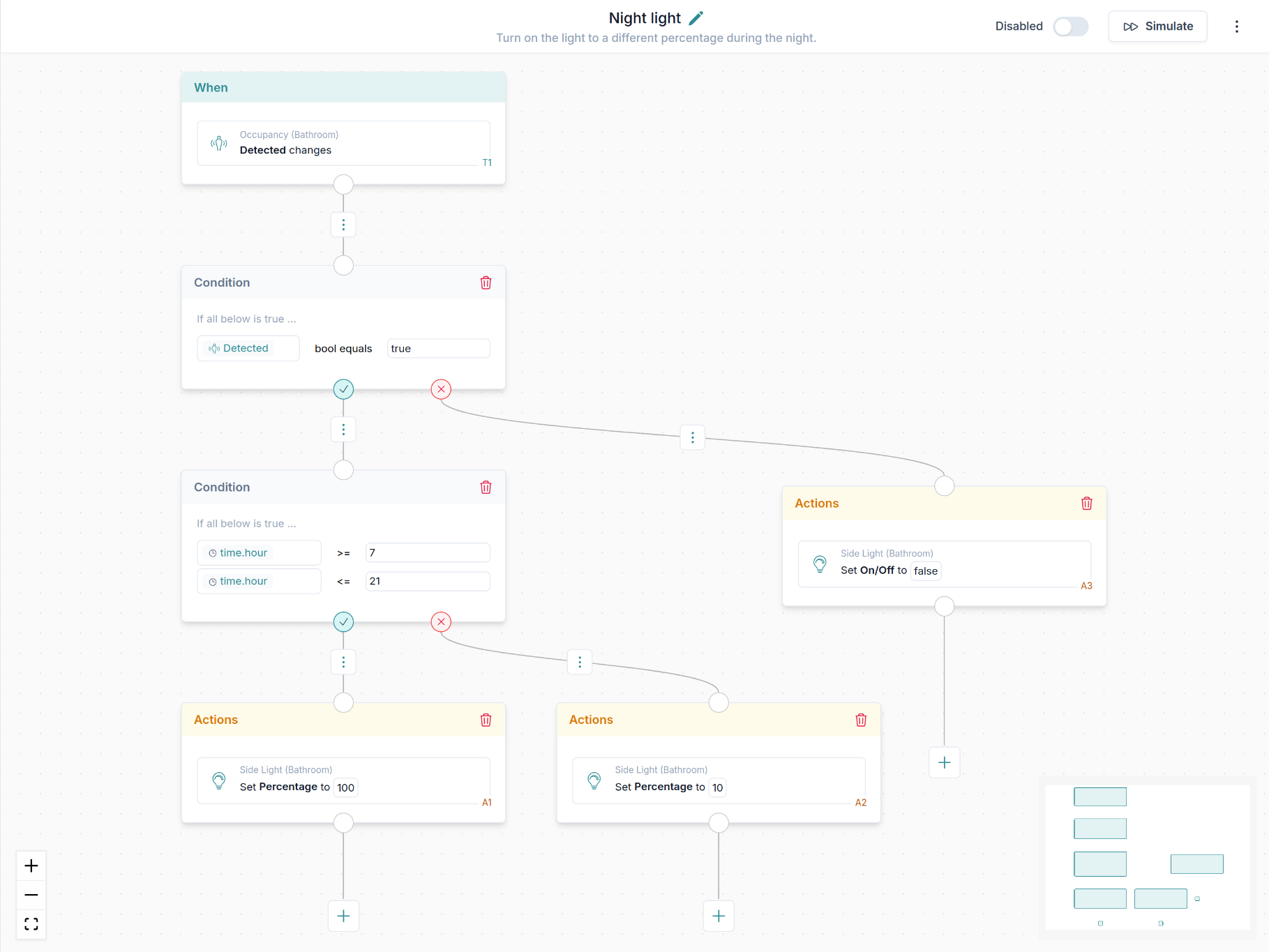The width and height of the screenshot is (1269, 952).
Task: Click the input connector atop the first Condition
Action: point(343,266)
